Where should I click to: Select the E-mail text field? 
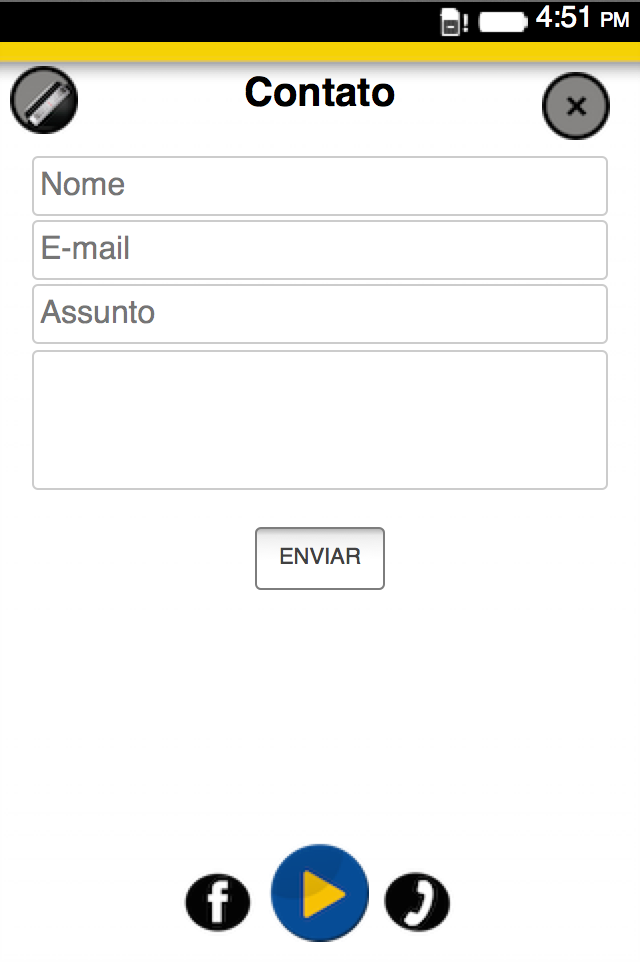[320, 250]
